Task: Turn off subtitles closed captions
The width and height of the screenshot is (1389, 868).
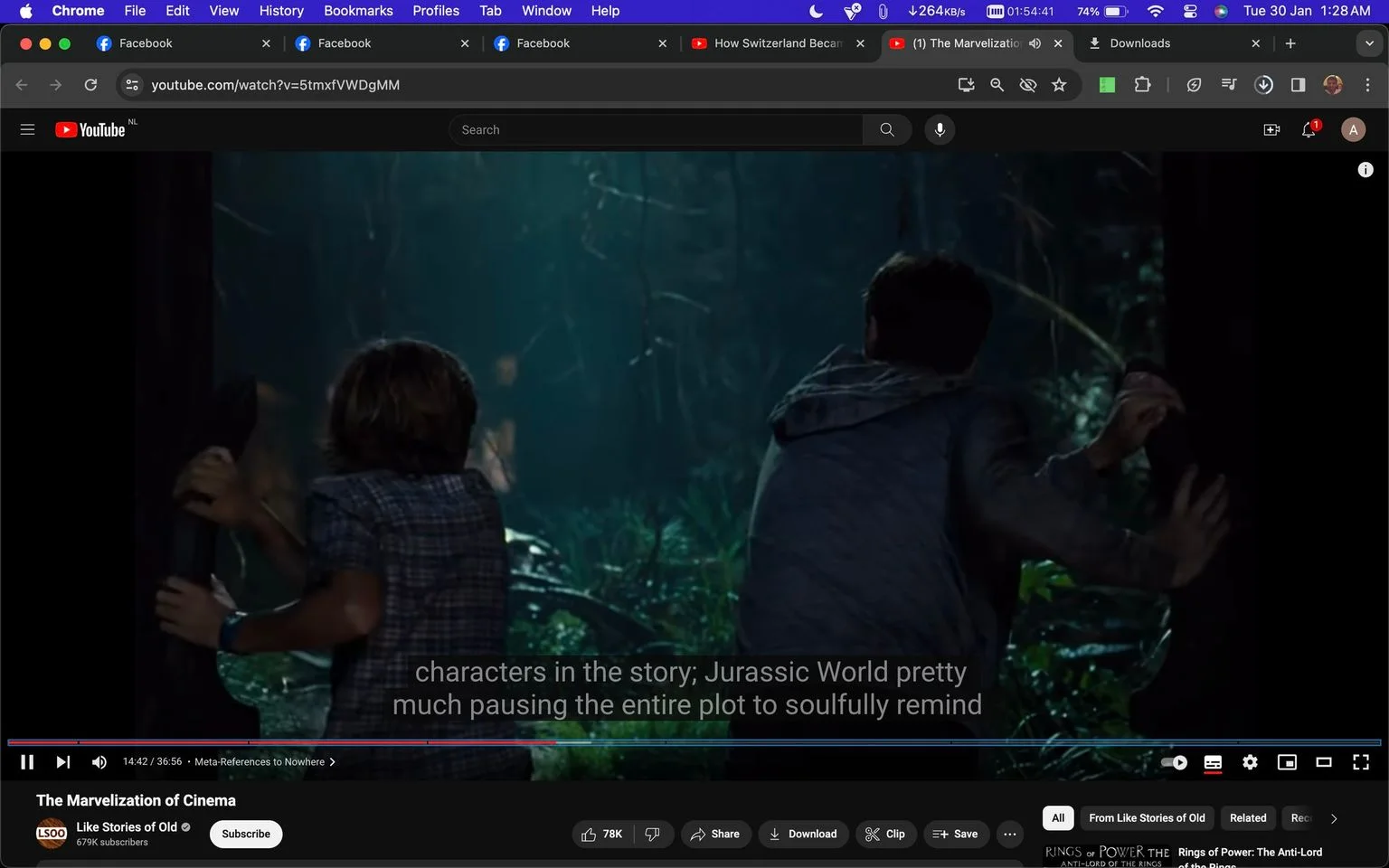Action: (x=1213, y=762)
